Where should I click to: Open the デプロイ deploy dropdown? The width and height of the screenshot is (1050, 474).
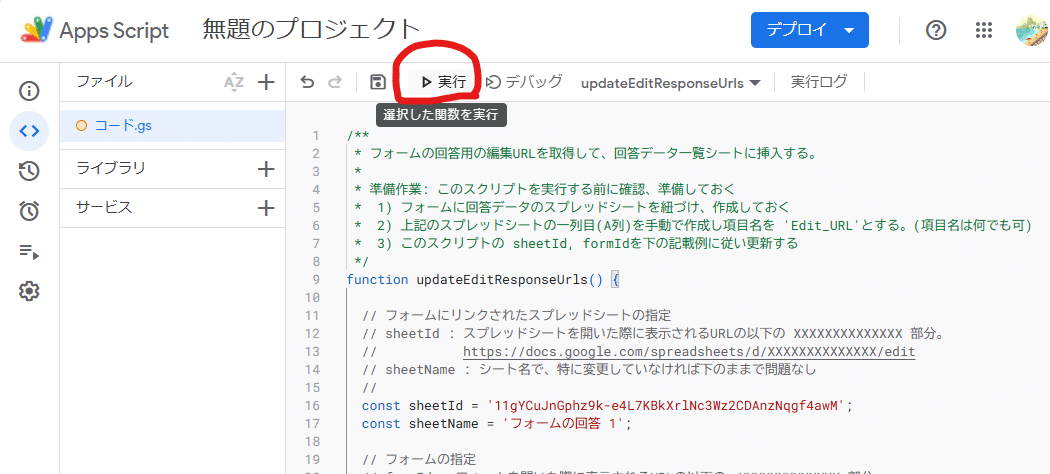coord(810,30)
